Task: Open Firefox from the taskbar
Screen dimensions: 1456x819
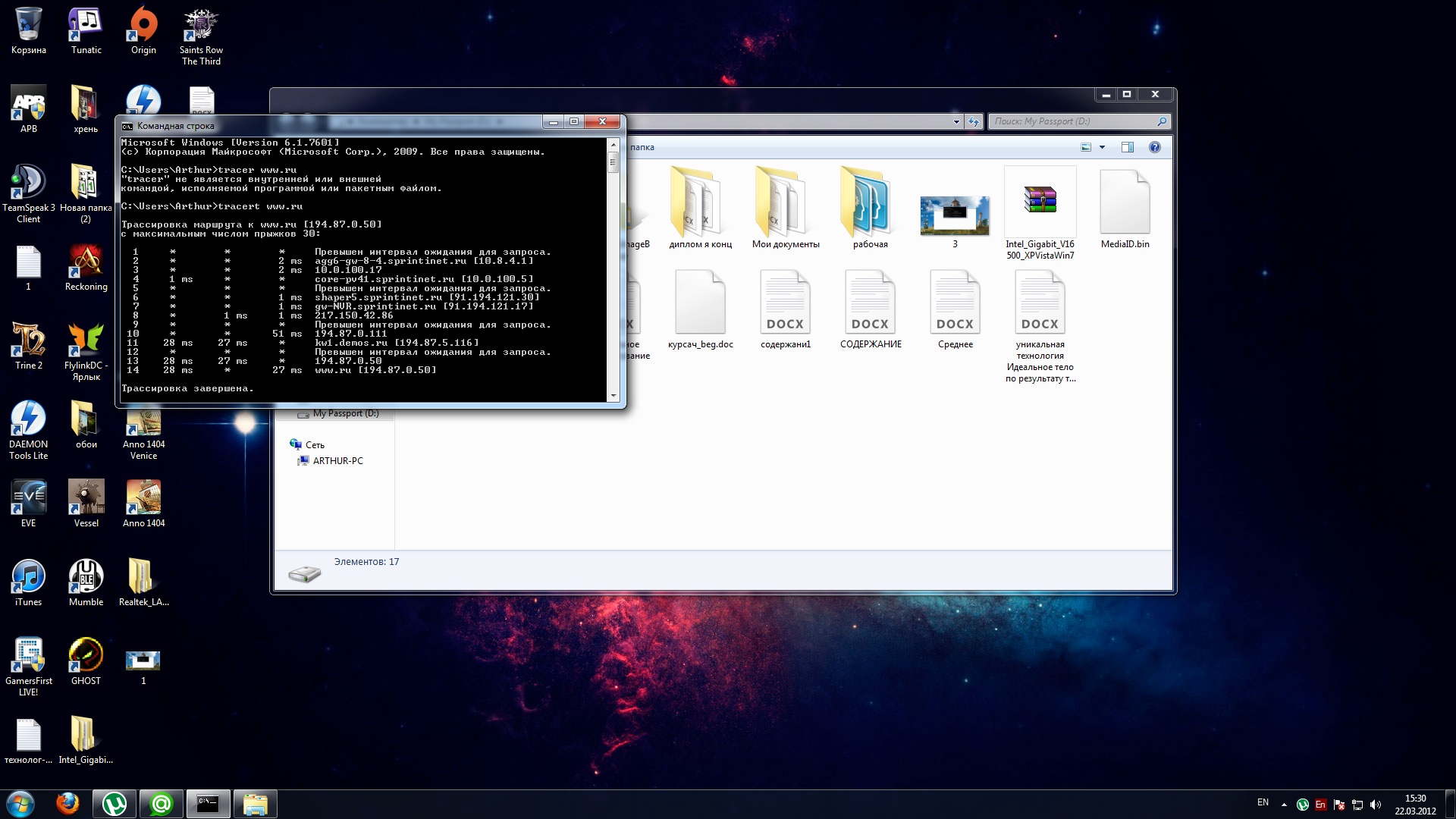Action: (x=67, y=804)
